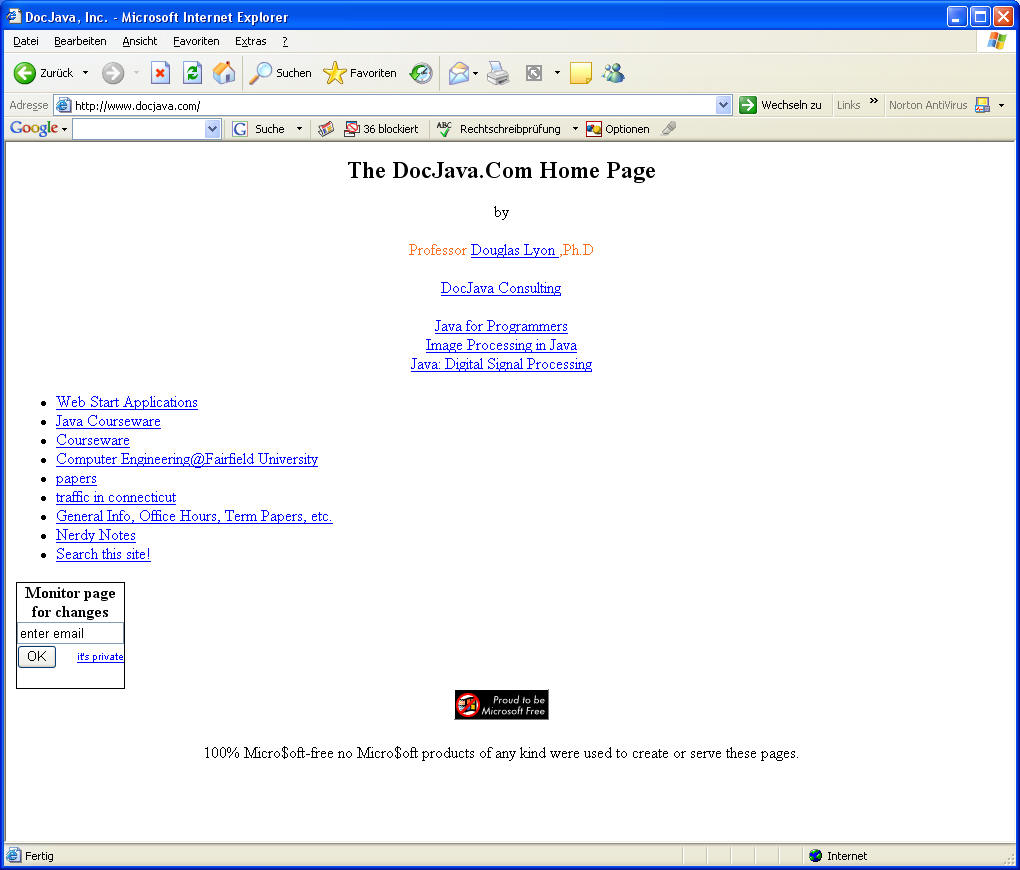Refresh the page with the reload icon
The width and height of the screenshot is (1020, 870).
point(192,73)
